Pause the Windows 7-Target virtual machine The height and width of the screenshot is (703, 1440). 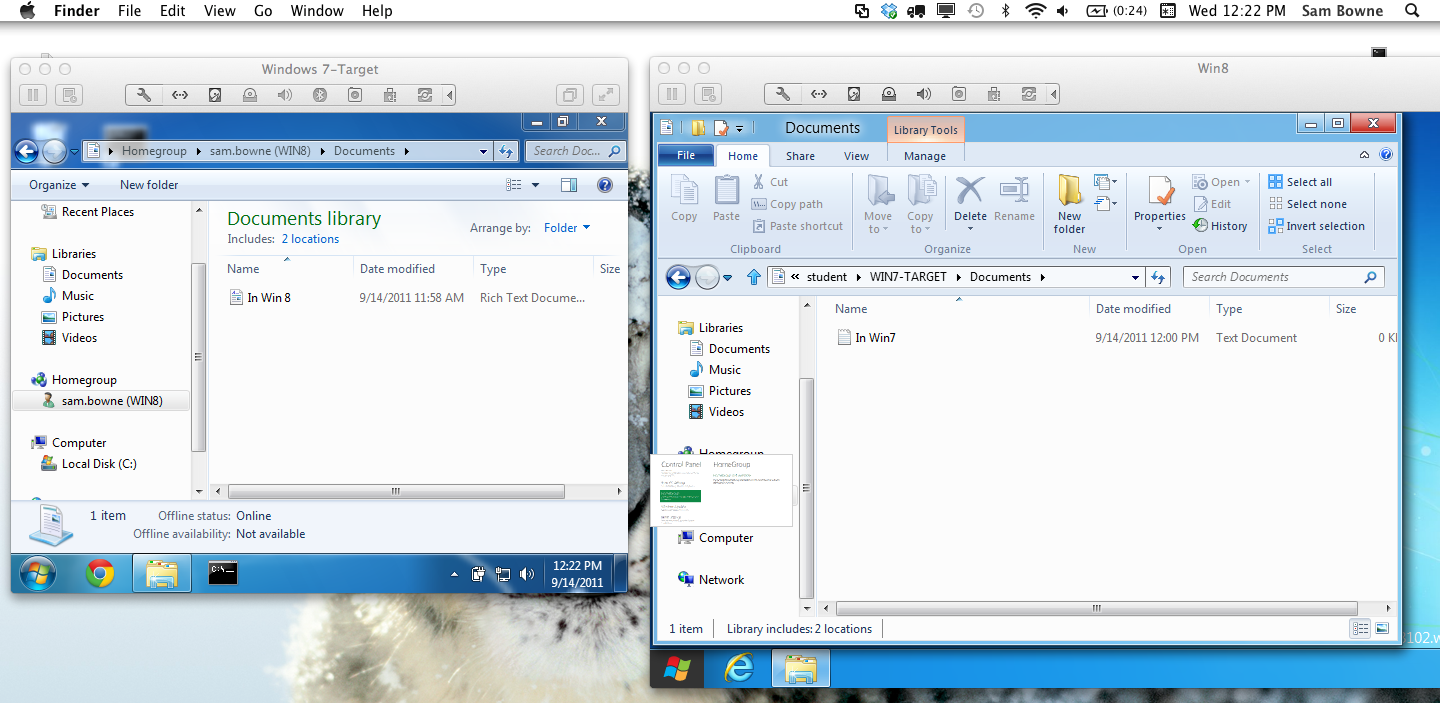(x=32, y=95)
